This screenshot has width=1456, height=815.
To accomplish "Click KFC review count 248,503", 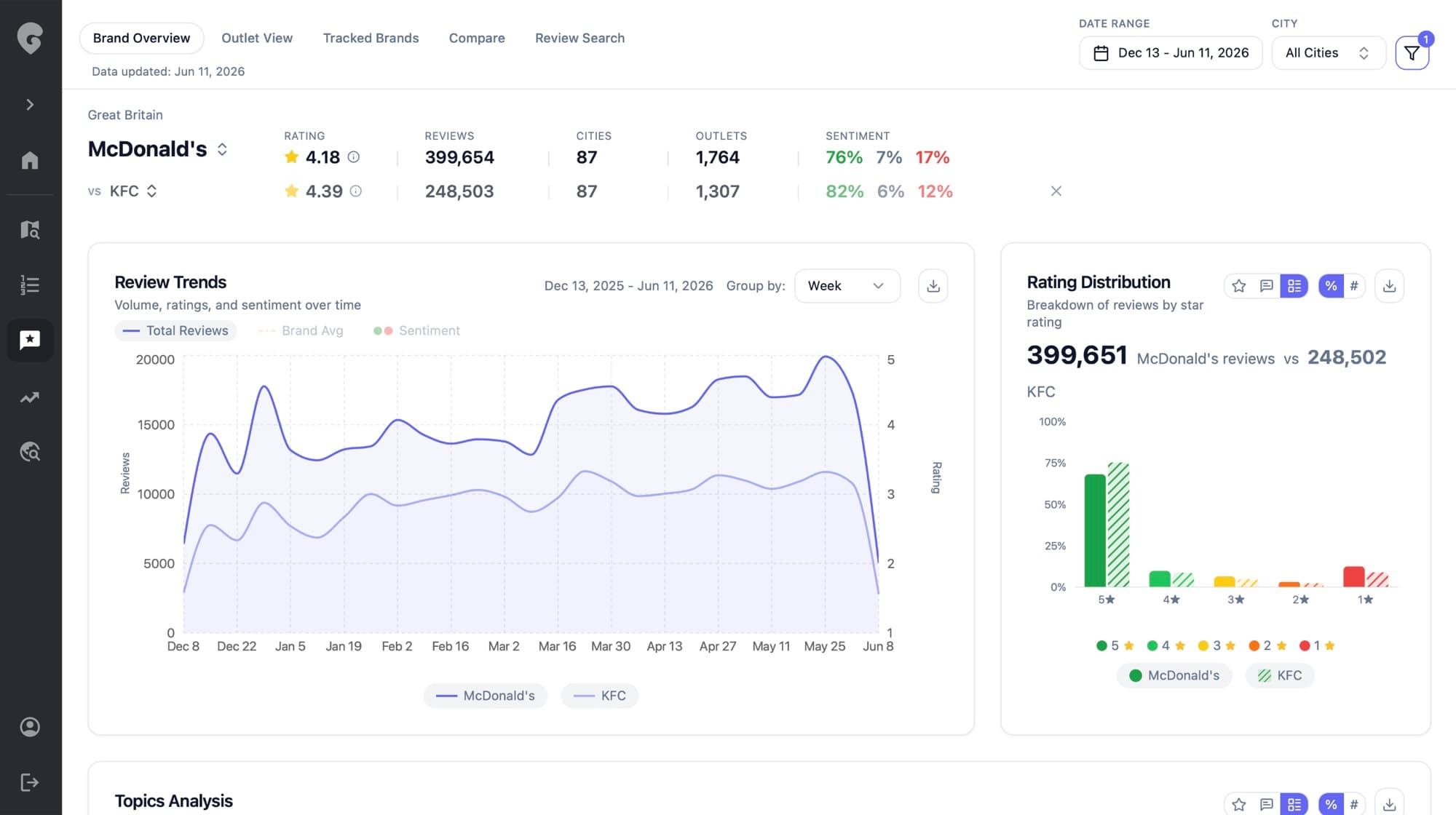I will 459,191.
